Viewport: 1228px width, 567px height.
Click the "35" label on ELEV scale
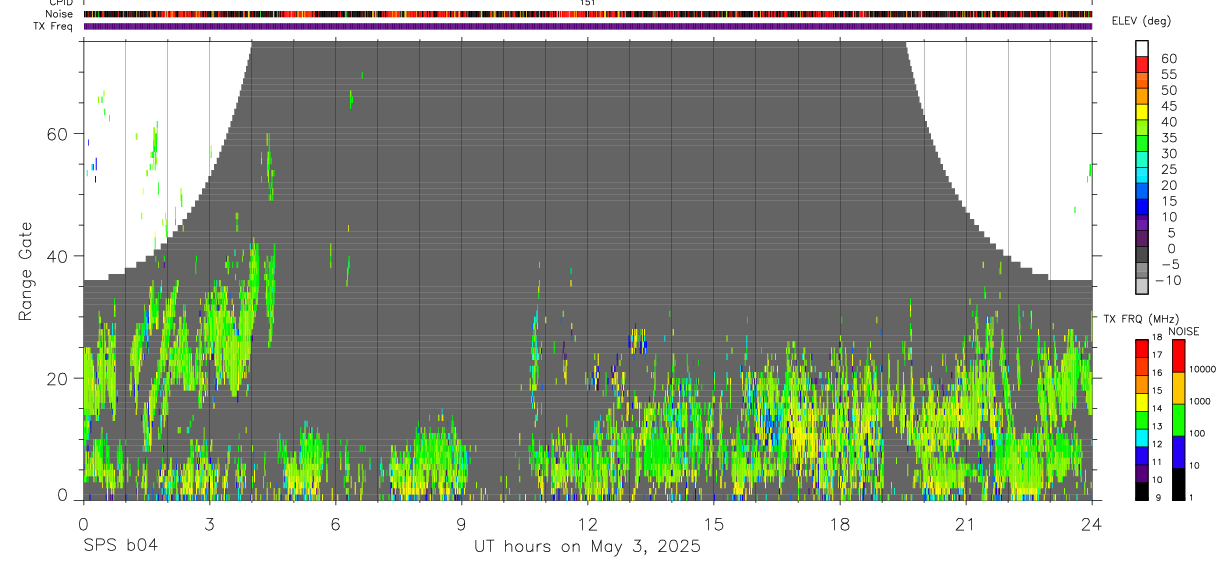tap(1168, 138)
